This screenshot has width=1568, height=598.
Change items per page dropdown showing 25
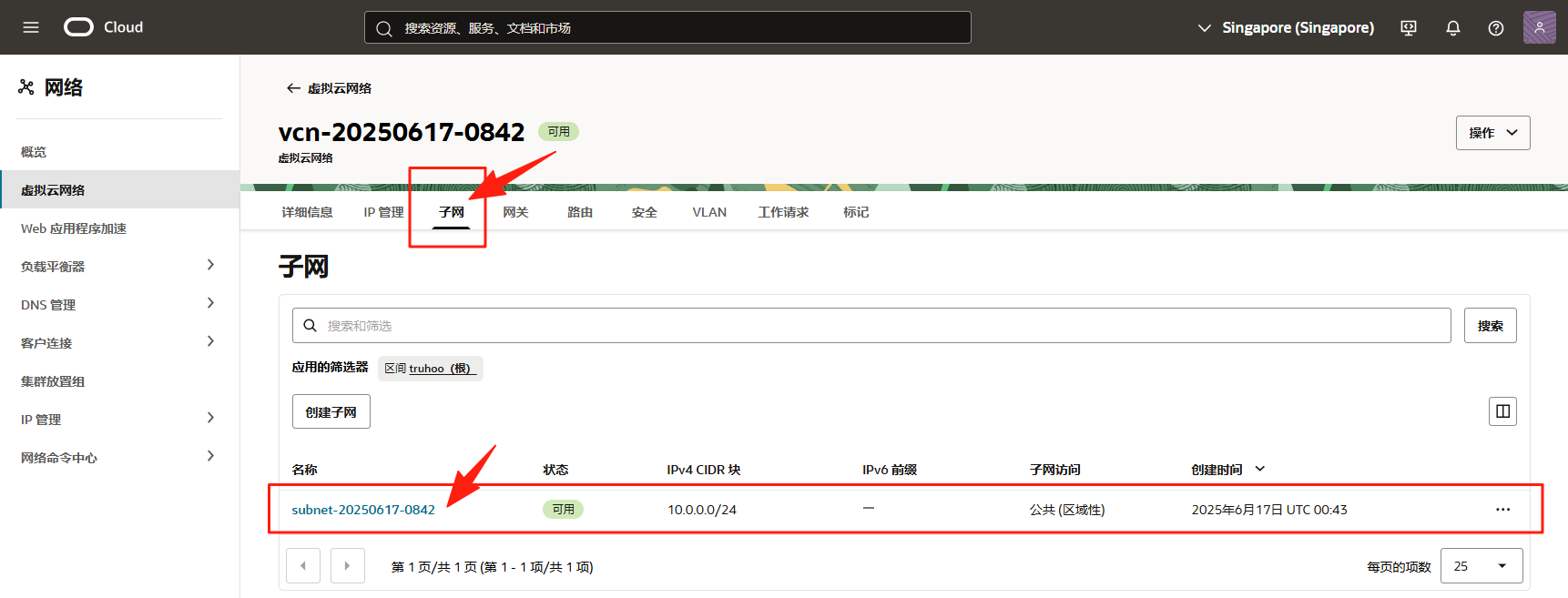click(x=1481, y=566)
